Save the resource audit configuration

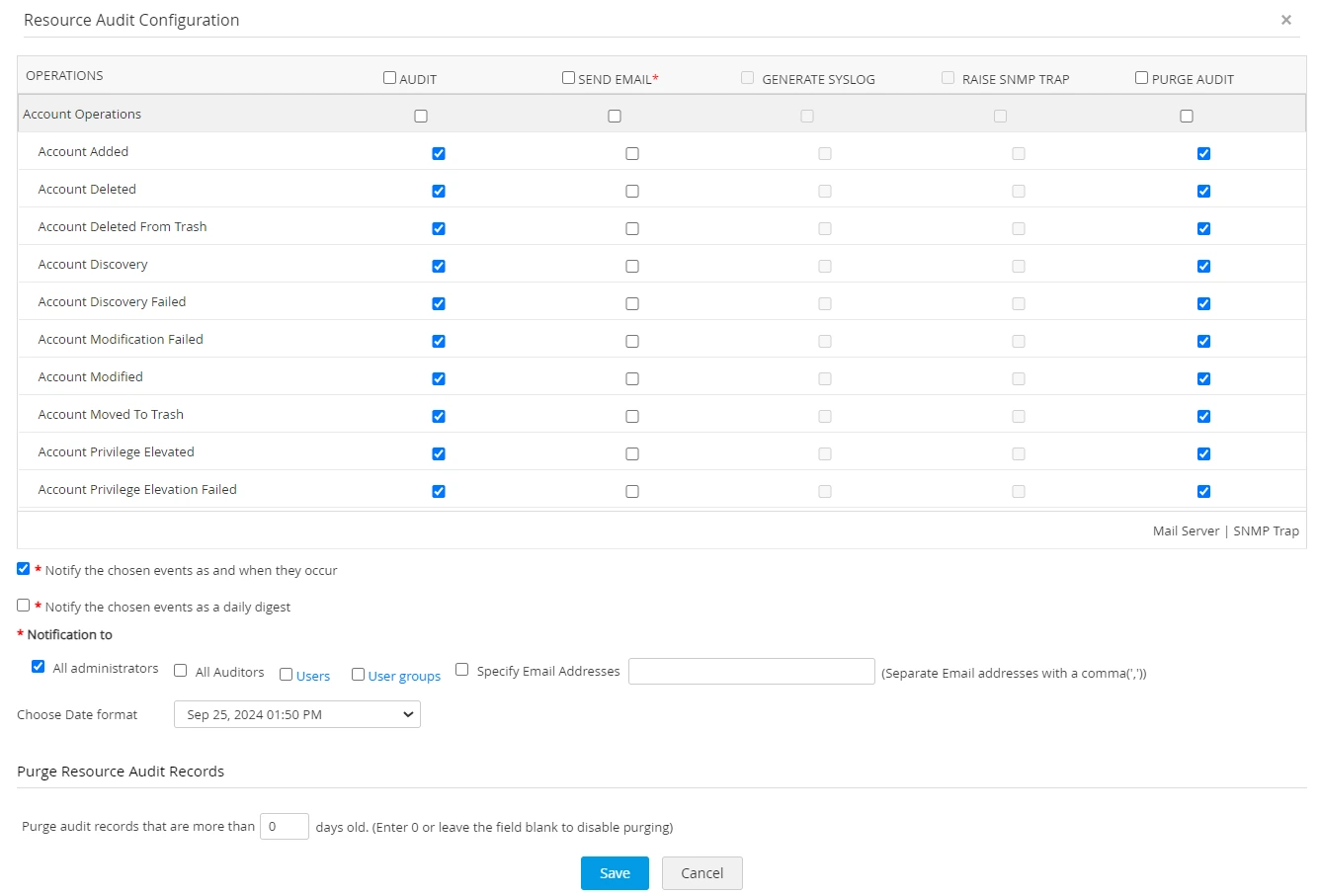click(x=615, y=873)
